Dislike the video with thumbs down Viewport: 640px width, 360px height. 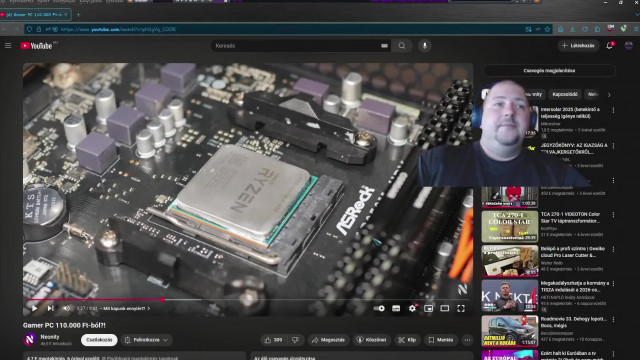(295, 340)
